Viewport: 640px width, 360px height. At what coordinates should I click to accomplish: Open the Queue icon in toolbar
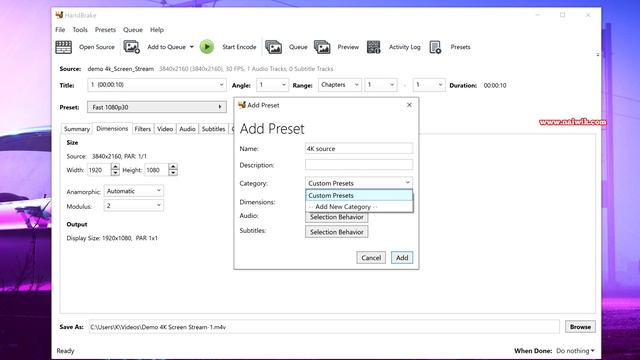coord(273,47)
